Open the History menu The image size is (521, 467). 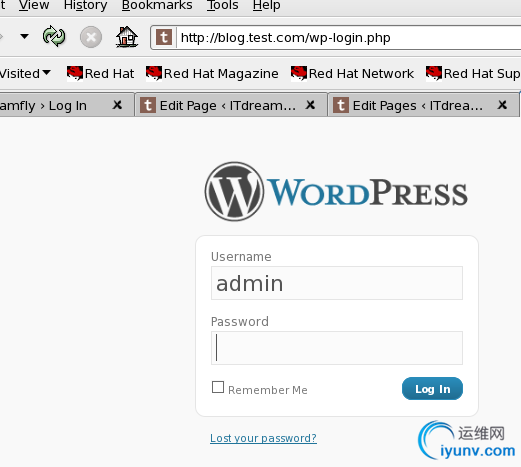point(85,5)
